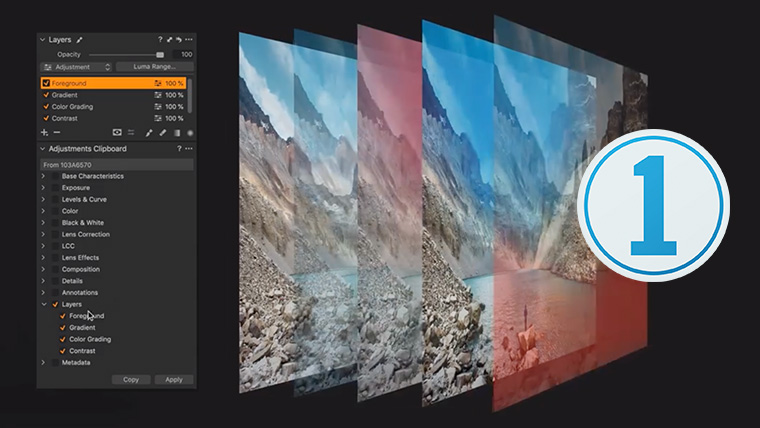
Task: Check the Base Characteristics checkbox
Action: coord(55,176)
